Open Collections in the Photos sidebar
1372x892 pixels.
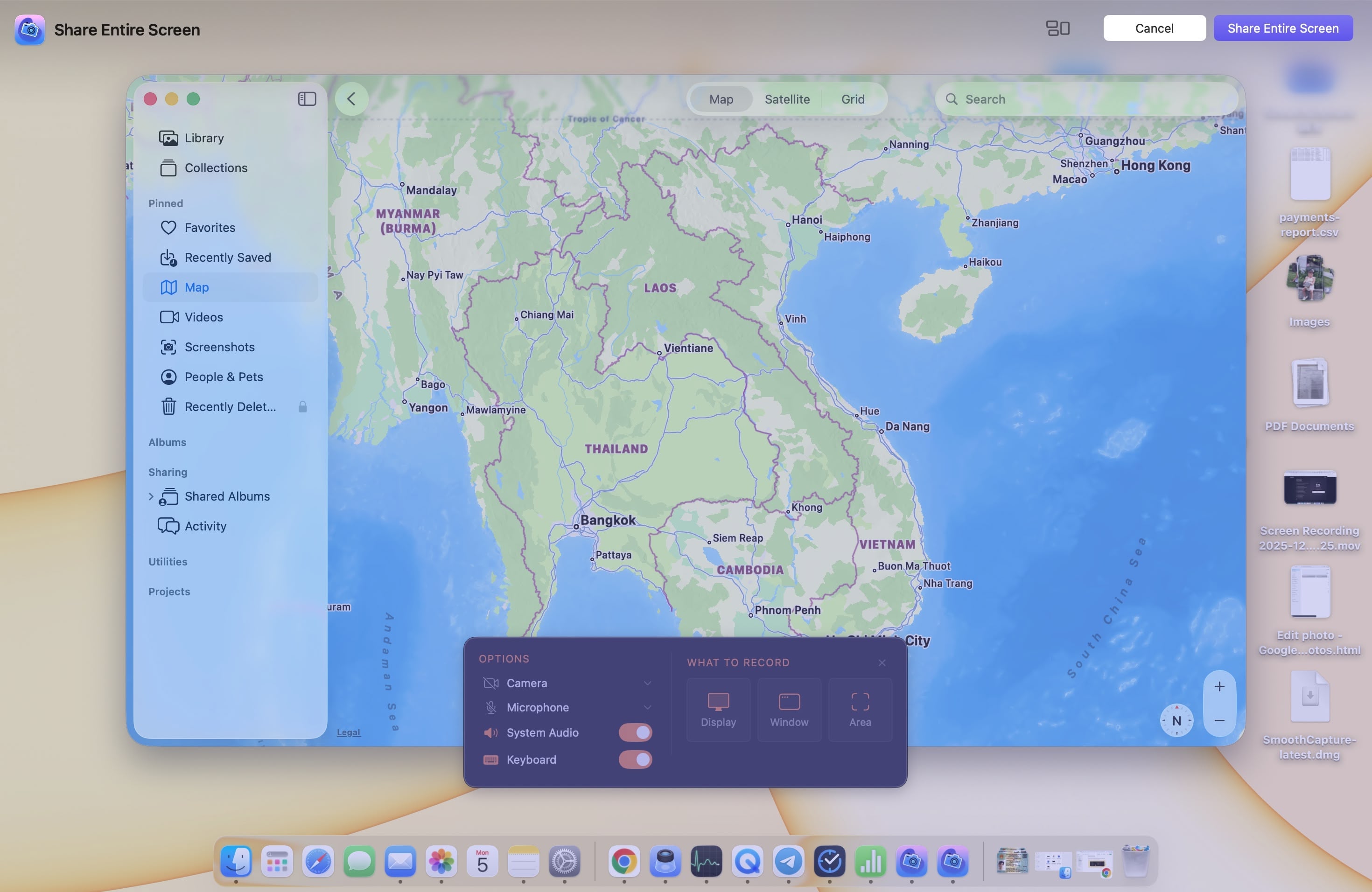pos(230,167)
